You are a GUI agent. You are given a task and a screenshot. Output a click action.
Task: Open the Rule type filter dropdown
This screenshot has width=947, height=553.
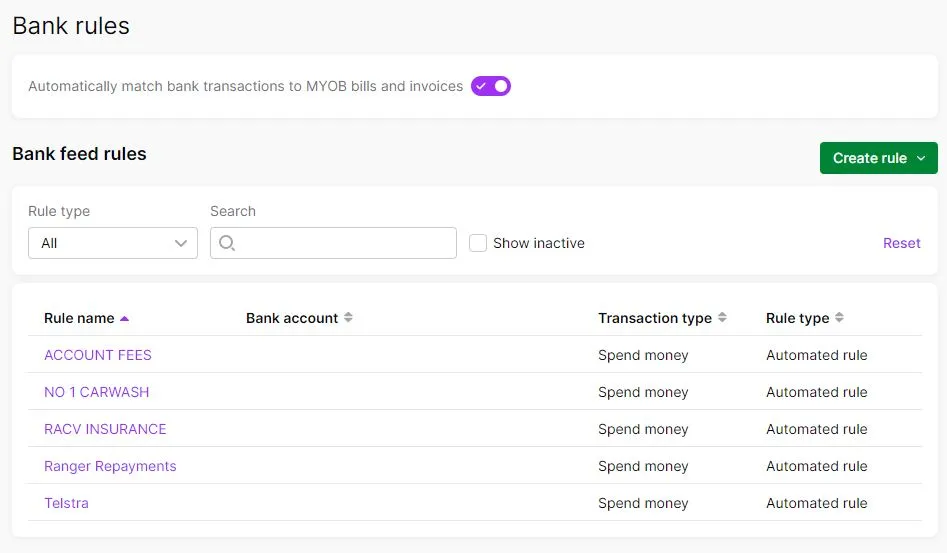(x=113, y=243)
